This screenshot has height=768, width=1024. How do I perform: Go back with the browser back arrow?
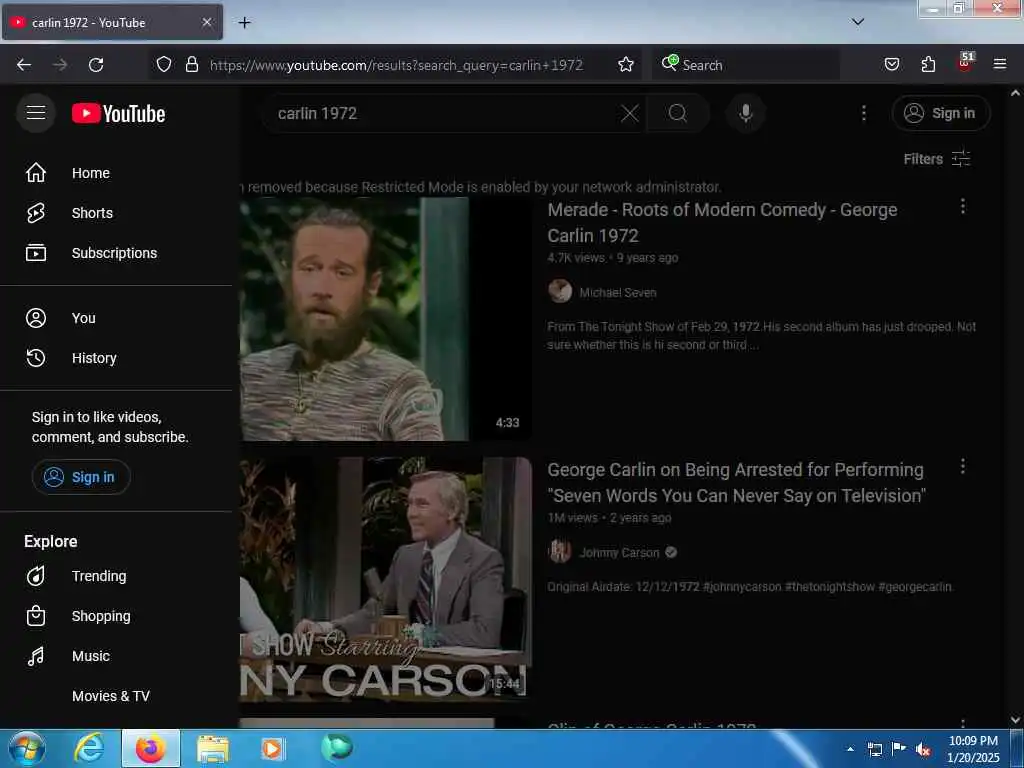[24, 65]
